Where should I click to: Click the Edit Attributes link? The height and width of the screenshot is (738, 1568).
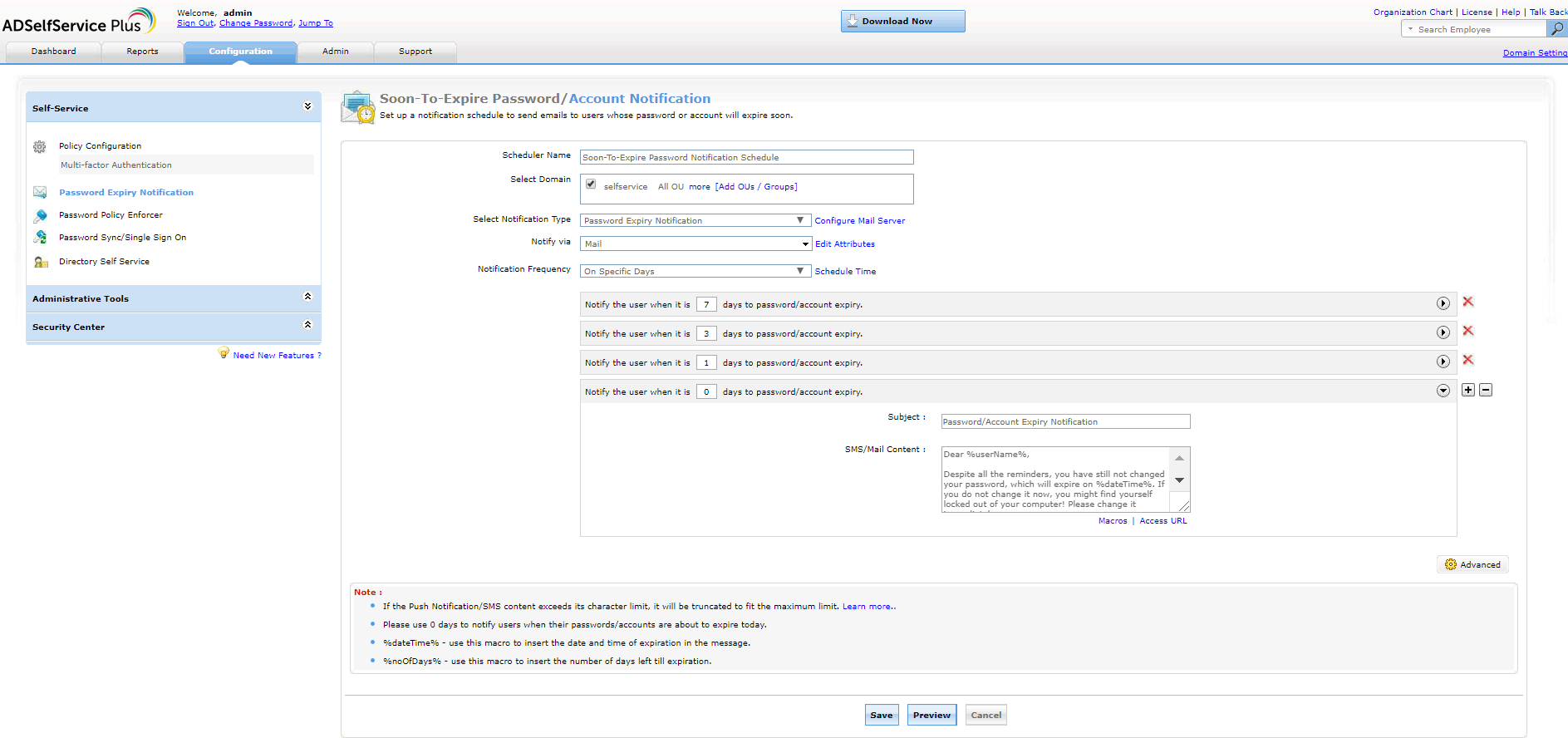845,244
